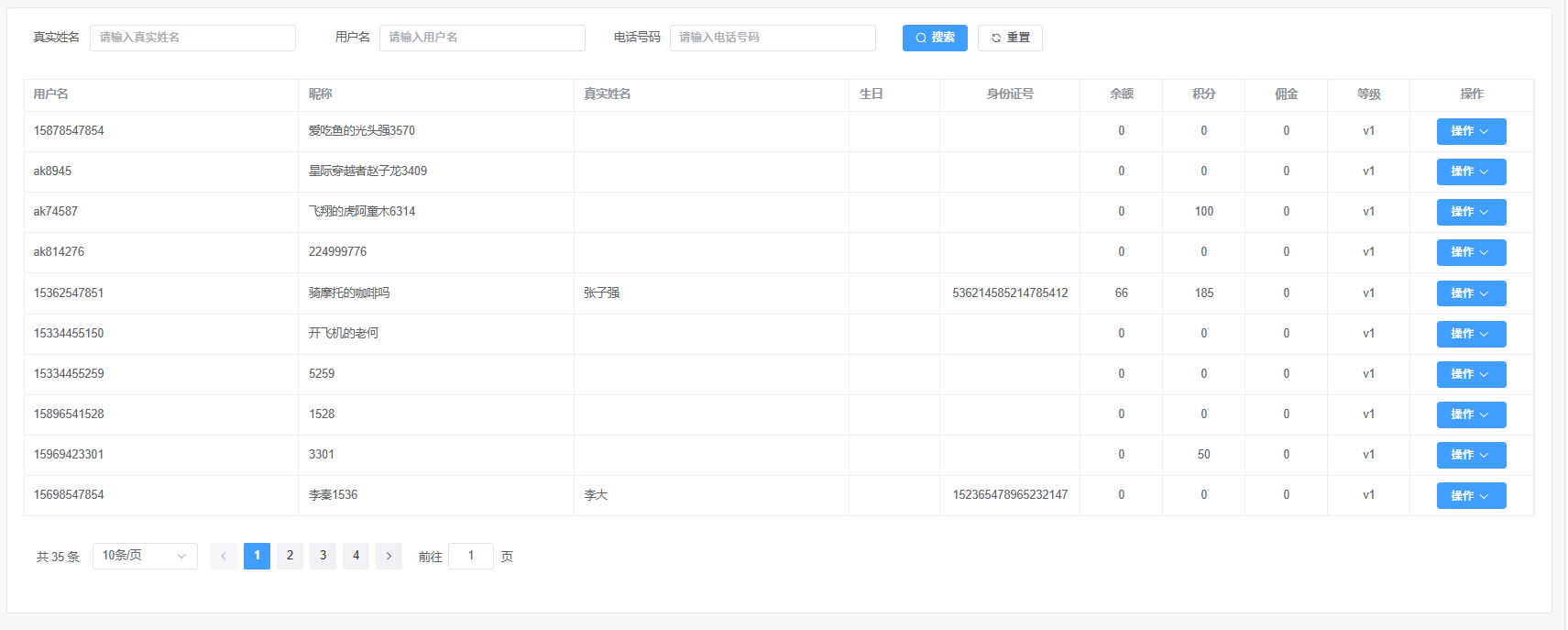Click the blue search button
Screen dimensions: 1568x630
(934, 38)
